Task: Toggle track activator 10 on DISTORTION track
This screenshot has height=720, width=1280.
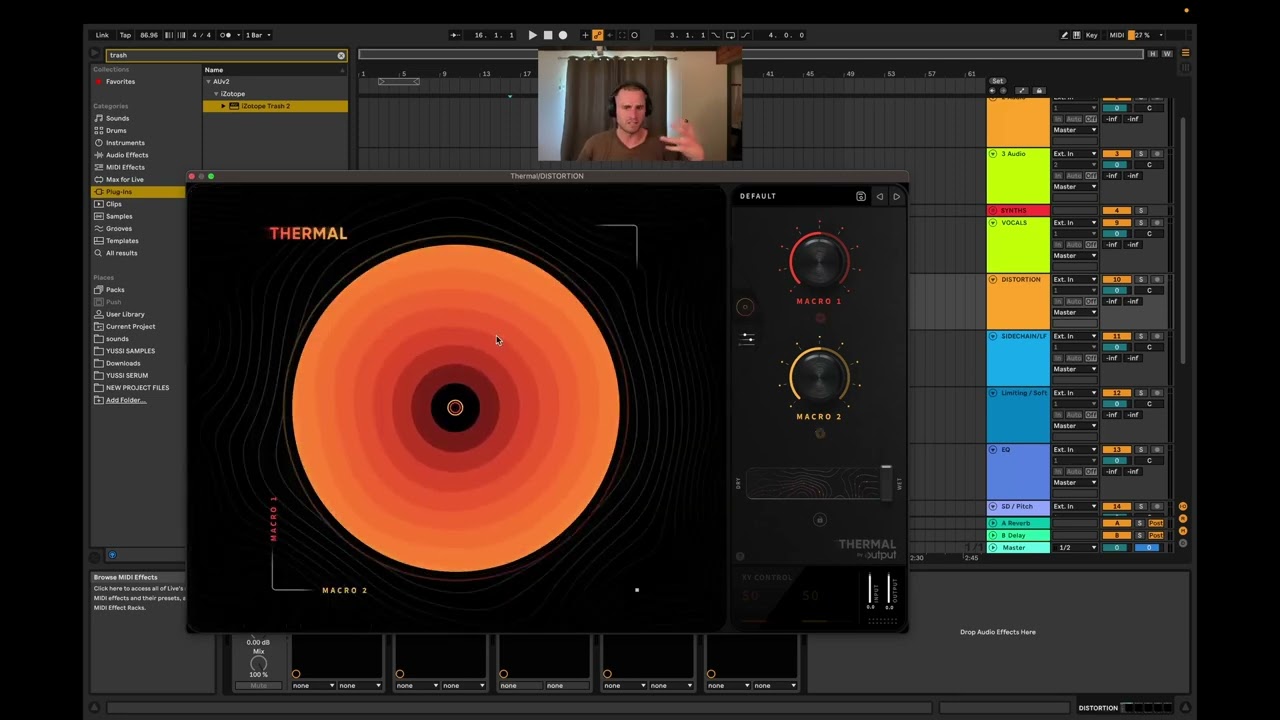Action: coord(1116,280)
